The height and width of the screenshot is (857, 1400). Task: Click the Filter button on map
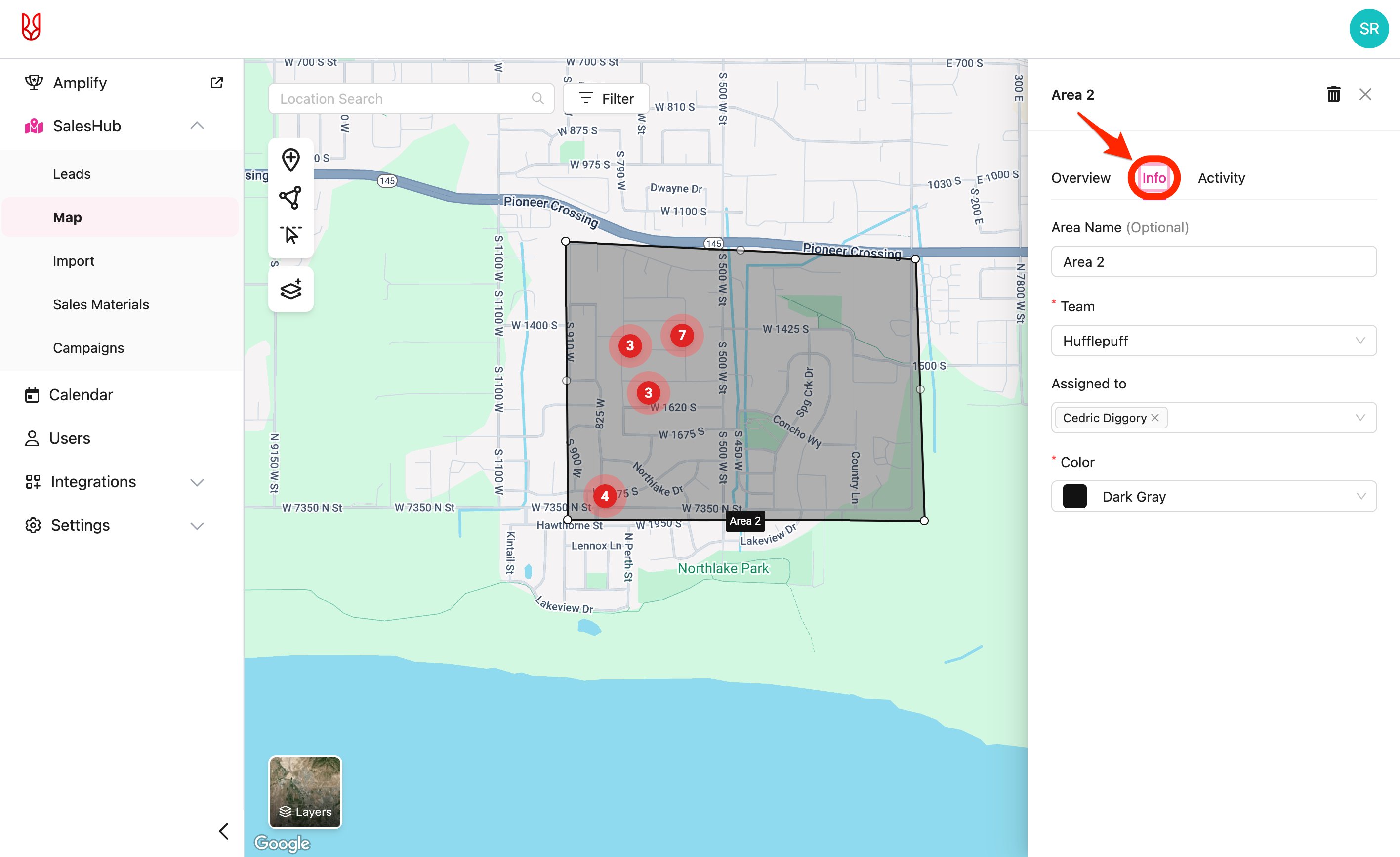coord(606,99)
